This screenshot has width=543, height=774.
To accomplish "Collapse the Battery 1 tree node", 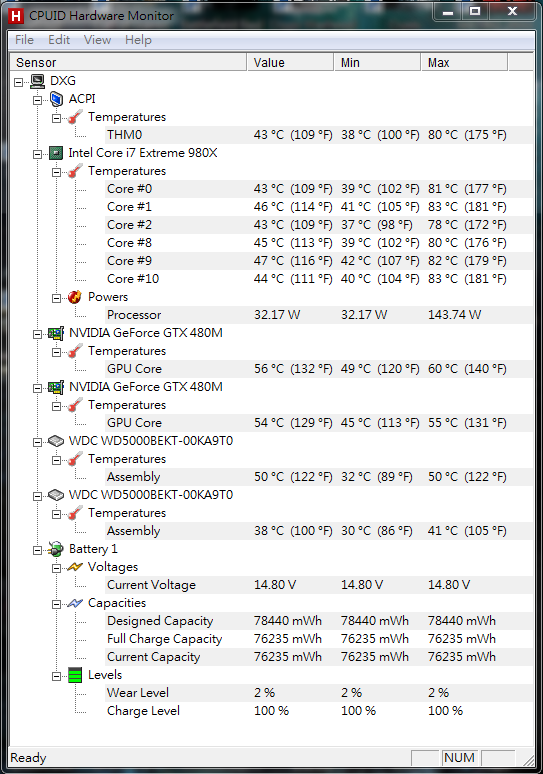I will (38, 550).
